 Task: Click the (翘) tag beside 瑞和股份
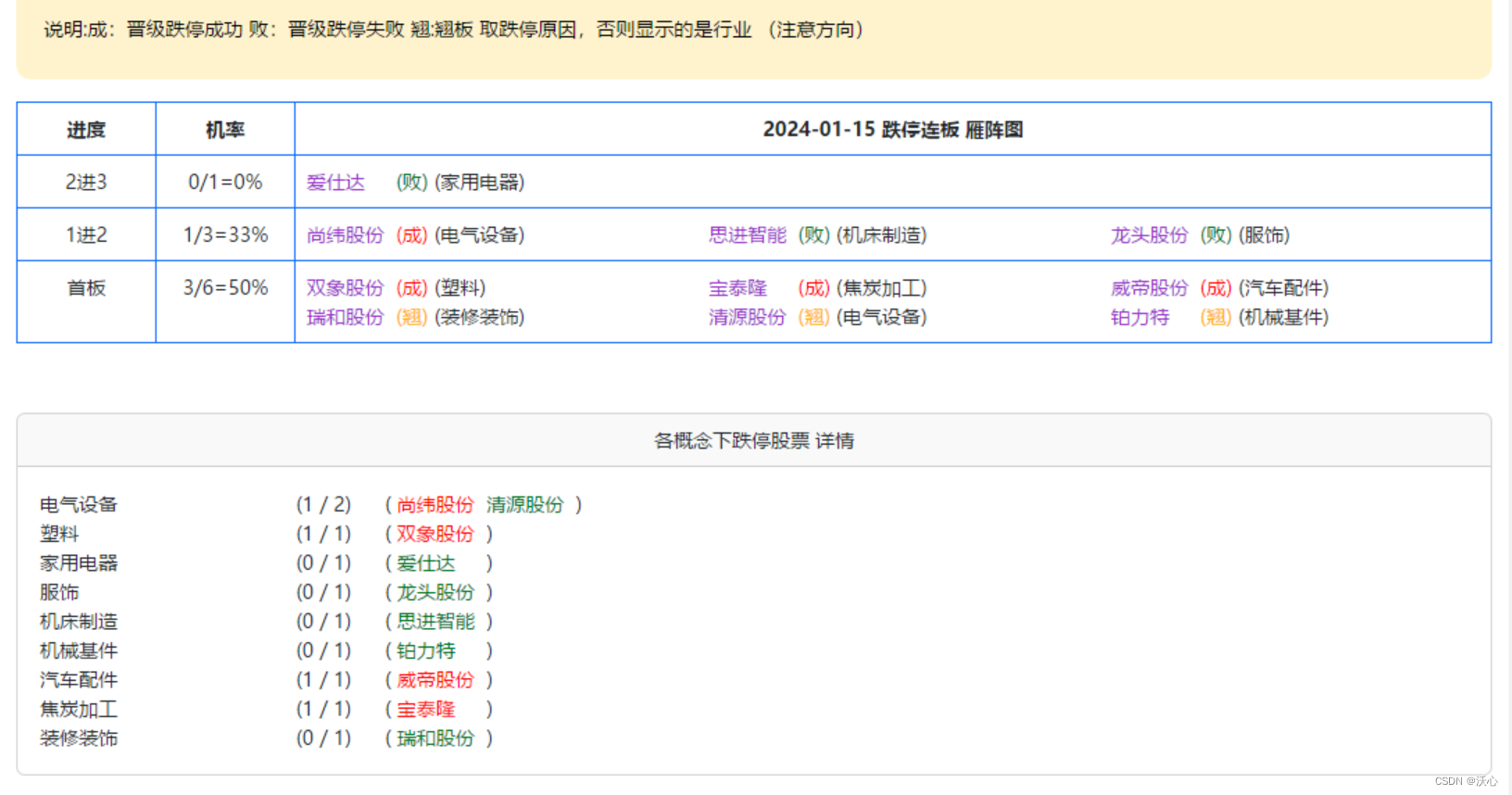tap(411, 317)
